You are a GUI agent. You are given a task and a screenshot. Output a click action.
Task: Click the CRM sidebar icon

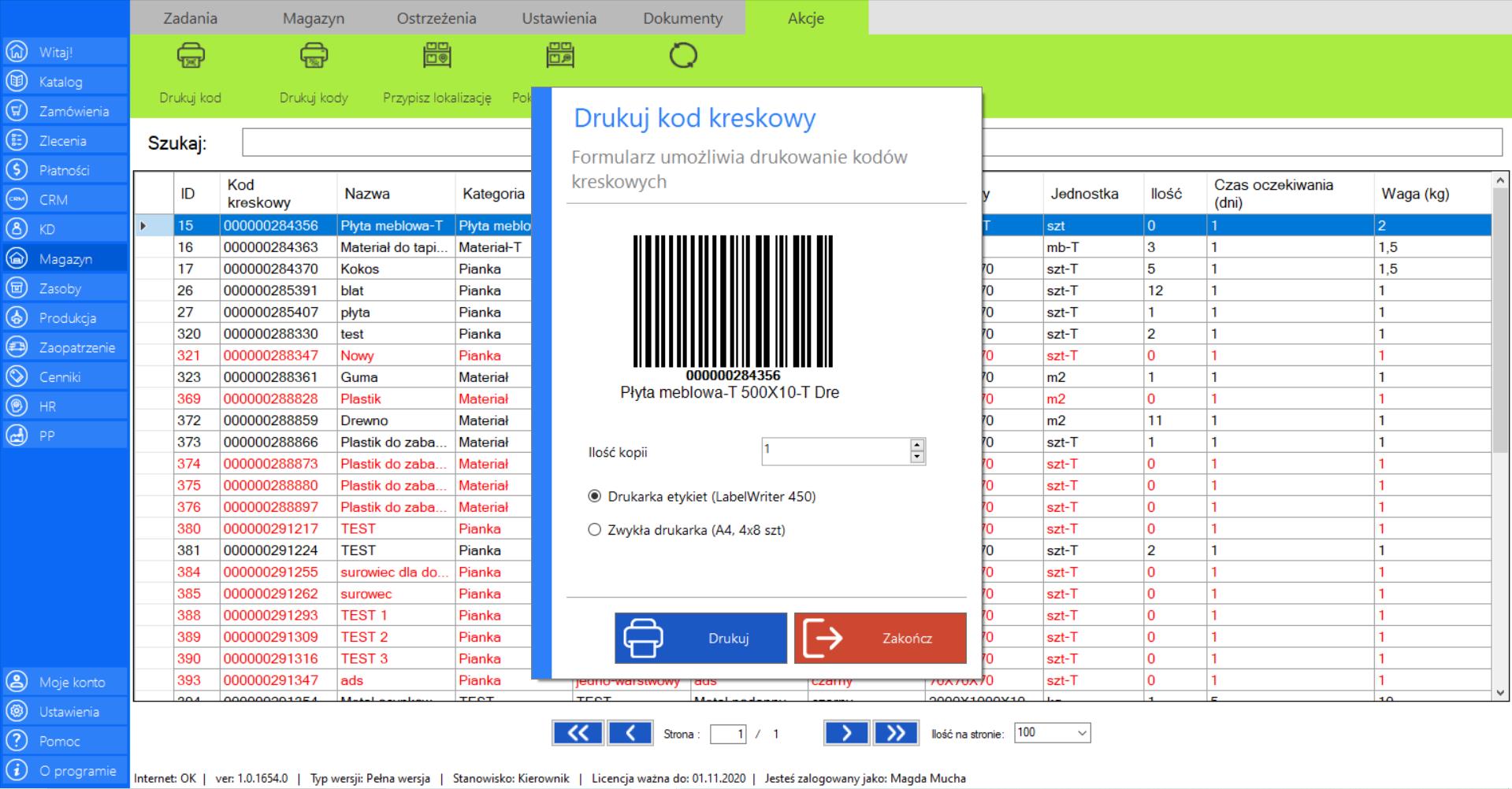tap(17, 199)
